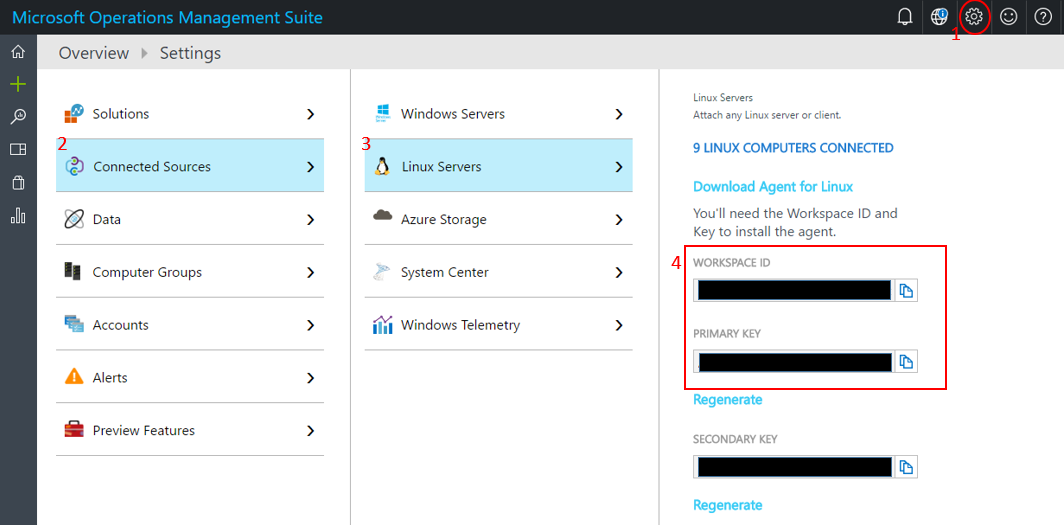This screenshot has height=525, width=1064.
Task: Click the System Center icon
Action: pyautogui.click(x=382, y=272)
